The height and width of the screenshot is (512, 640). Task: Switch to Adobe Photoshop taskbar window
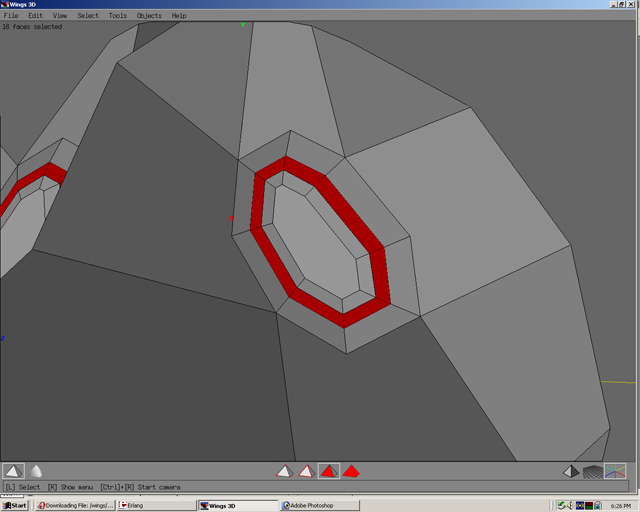[x=320, y=505]
